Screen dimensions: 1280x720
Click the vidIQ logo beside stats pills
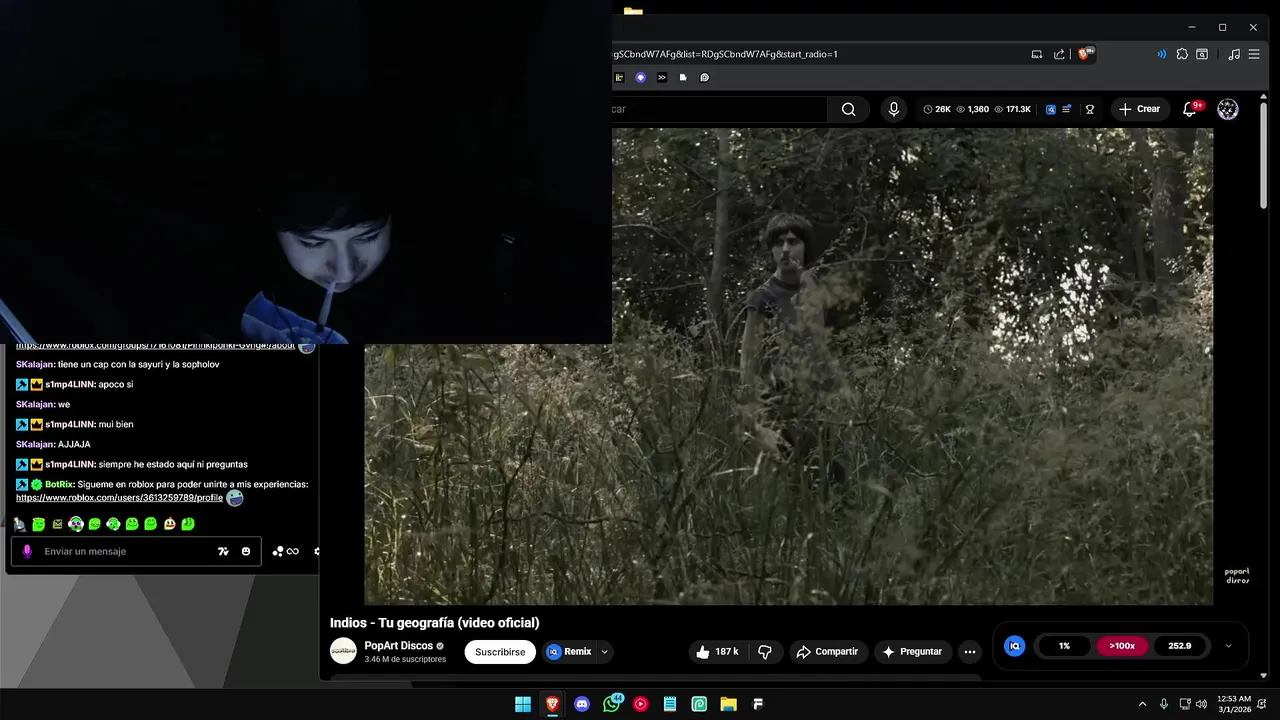tap(1014, 646)
